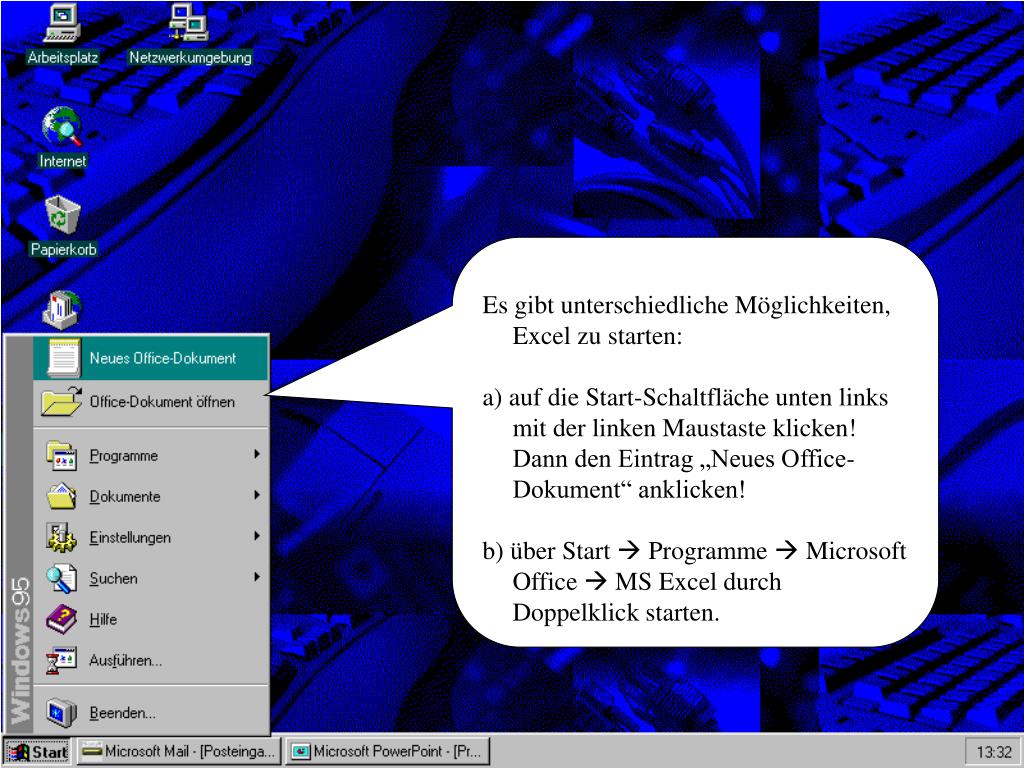Switch to Microsoft PowerPoint - [Pr... taskbar button
Image resolution: width=1024 pixels, height=768 pixels.
pyautogui.click(x=389, y=751)
